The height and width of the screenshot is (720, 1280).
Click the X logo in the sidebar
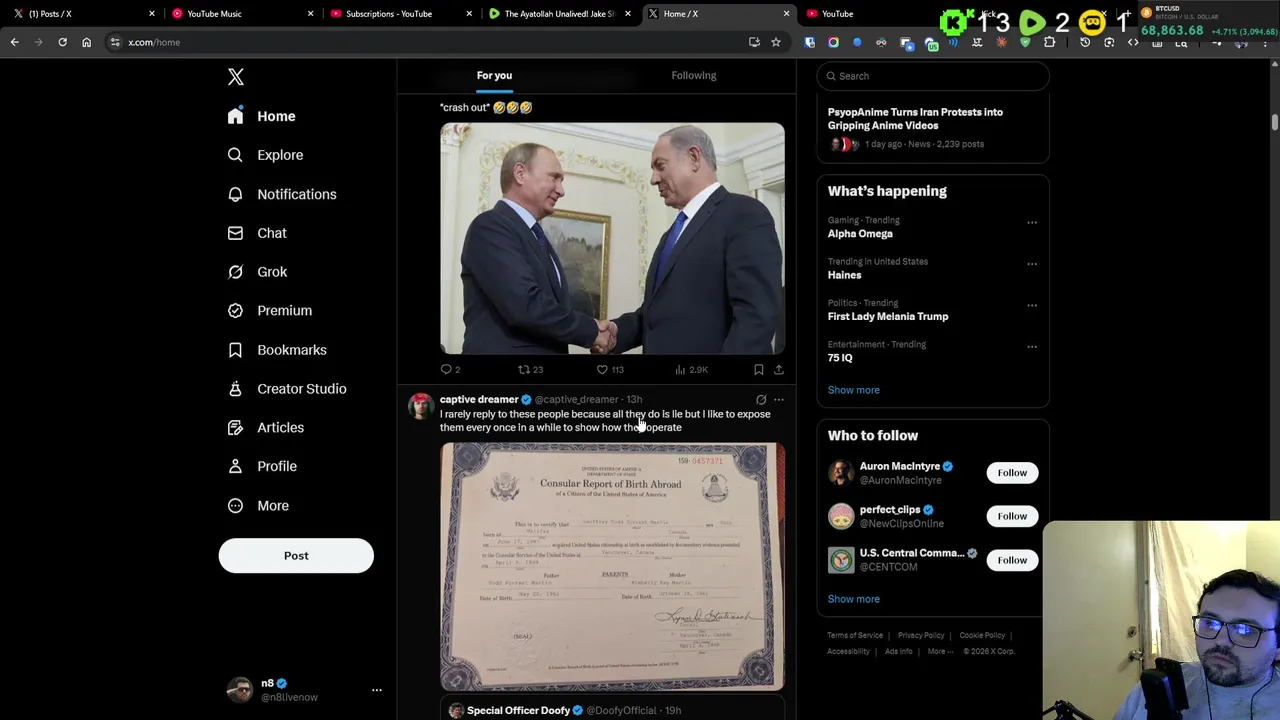pyautogui.click(x=235, y=77)
